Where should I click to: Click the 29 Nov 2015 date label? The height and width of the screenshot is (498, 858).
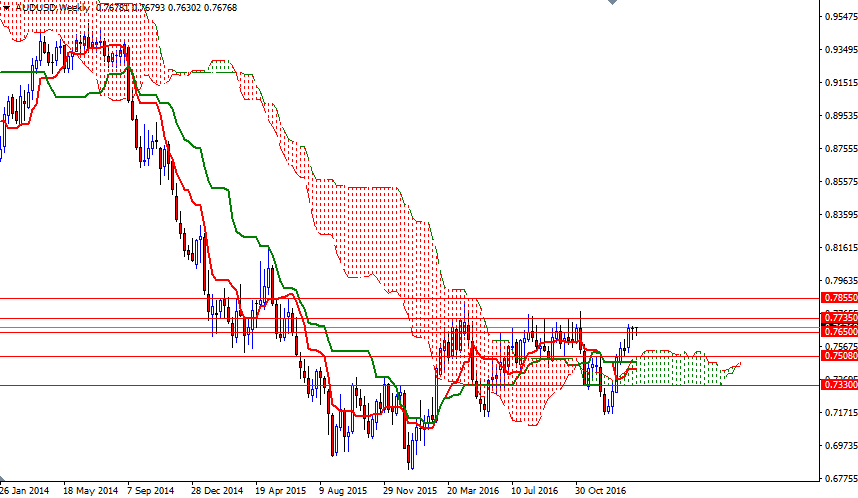point(410,490)
